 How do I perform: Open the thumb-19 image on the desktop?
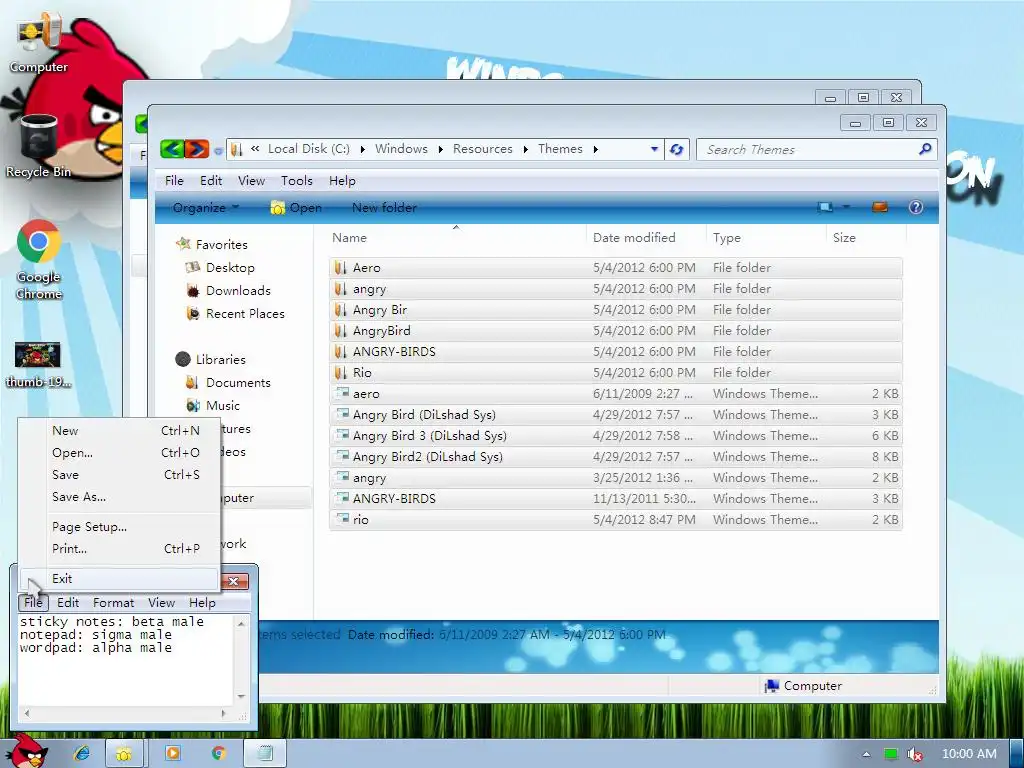38,364
